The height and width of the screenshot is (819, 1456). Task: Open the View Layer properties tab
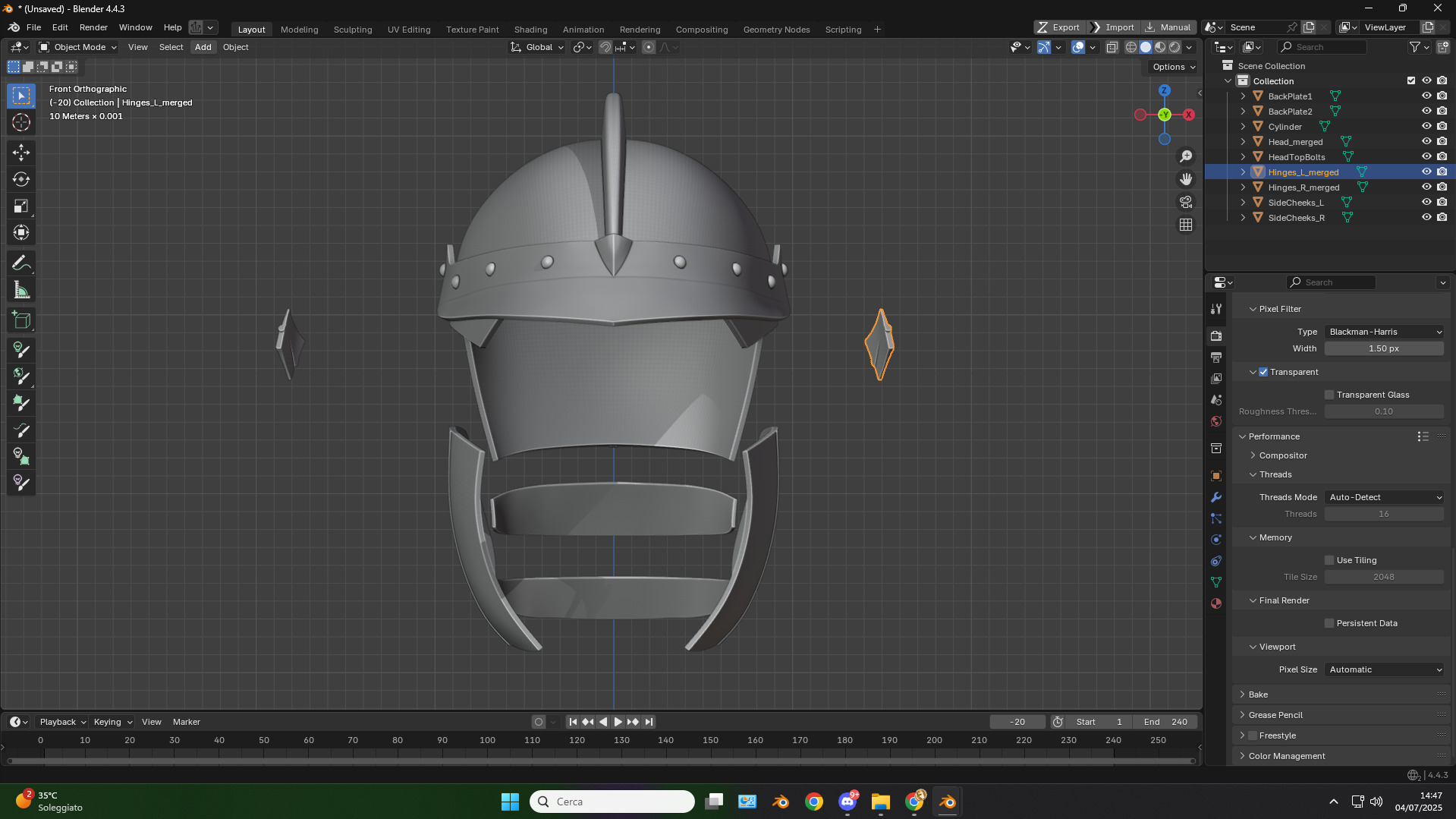tap(1216, 378)
